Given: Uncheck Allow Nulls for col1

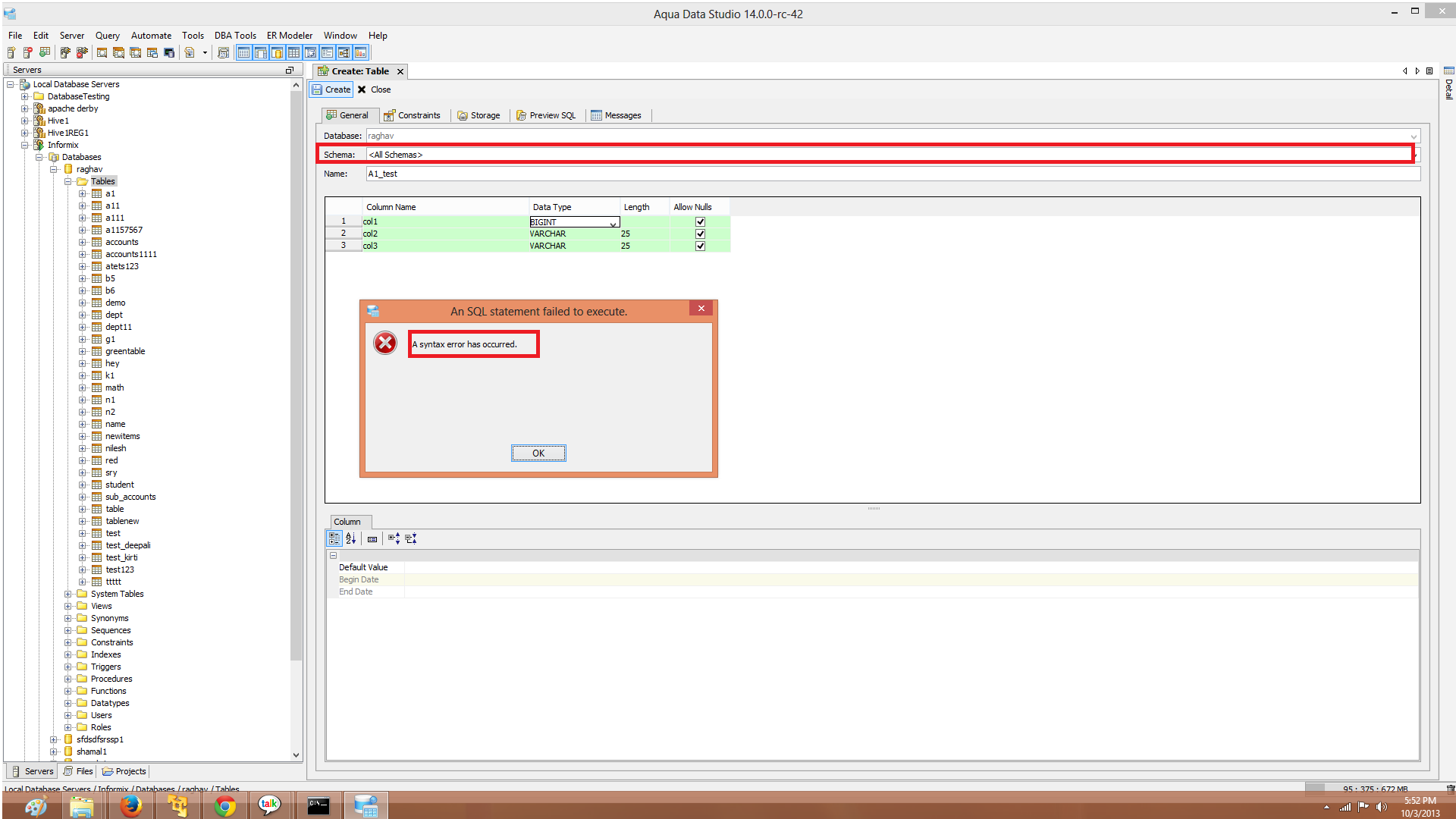Looking at the screenshot, I should [x=700, y=222].
